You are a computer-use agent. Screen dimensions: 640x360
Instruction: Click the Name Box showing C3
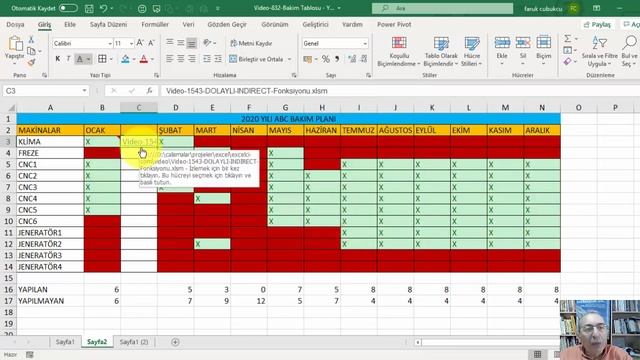pyautogui.click(x=41, y=91)
